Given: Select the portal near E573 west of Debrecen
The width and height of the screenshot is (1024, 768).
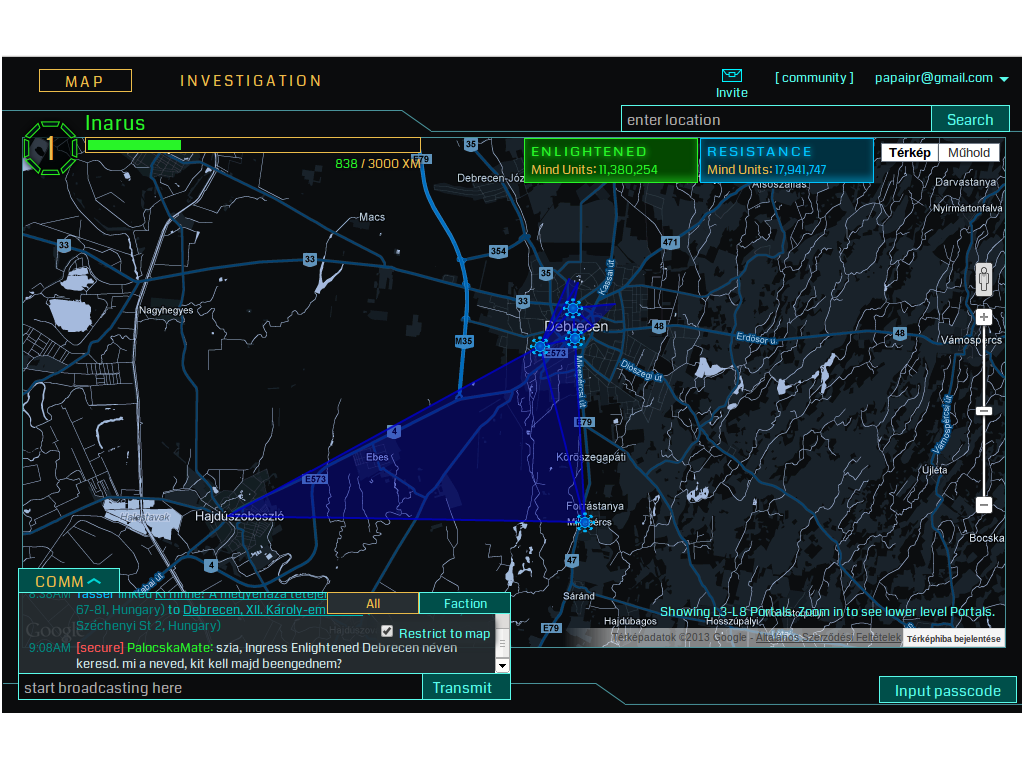Looking at the screenshot, I should point(540,346).
